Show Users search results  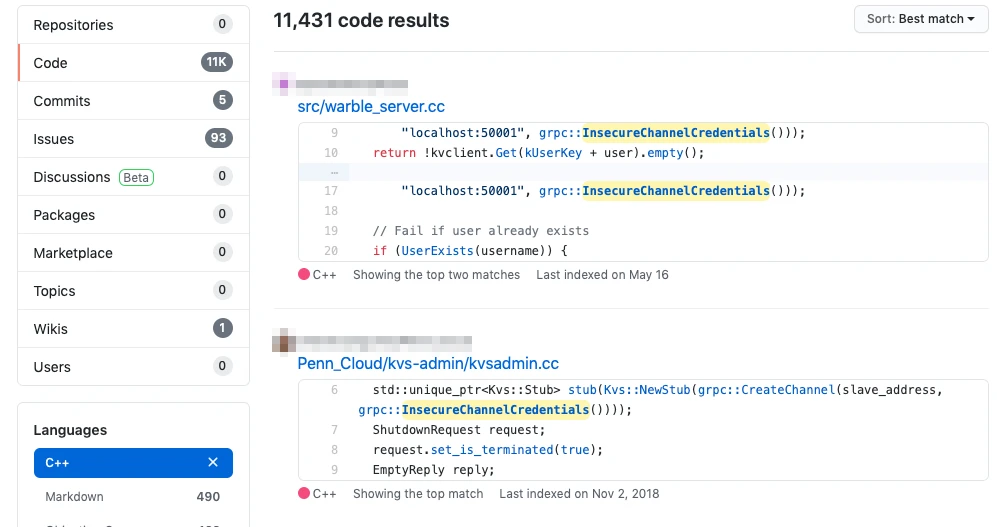(52, 367)
